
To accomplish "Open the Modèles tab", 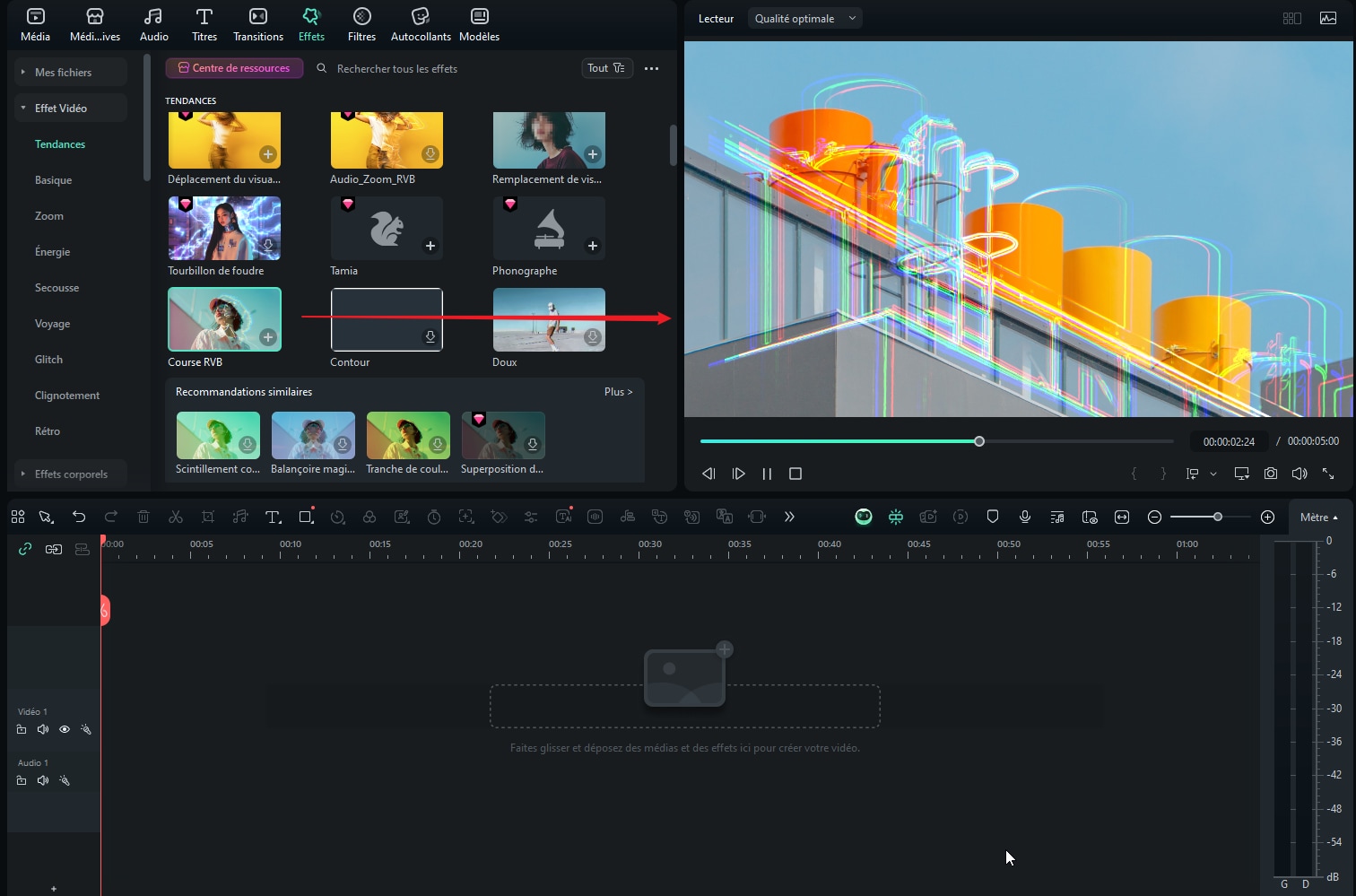I will [479, 24].
